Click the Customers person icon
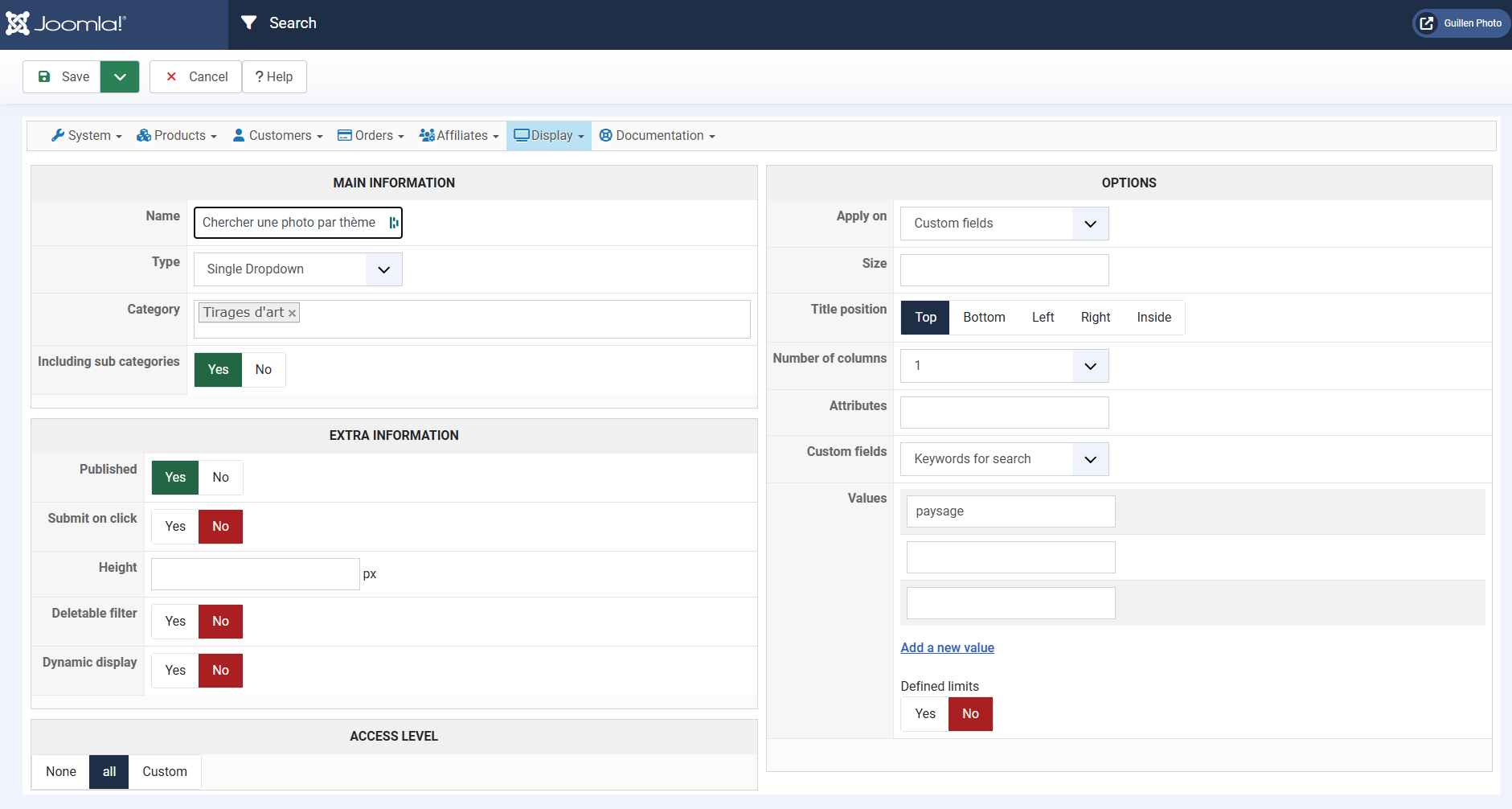1512x809 pixels. (239, 135)
